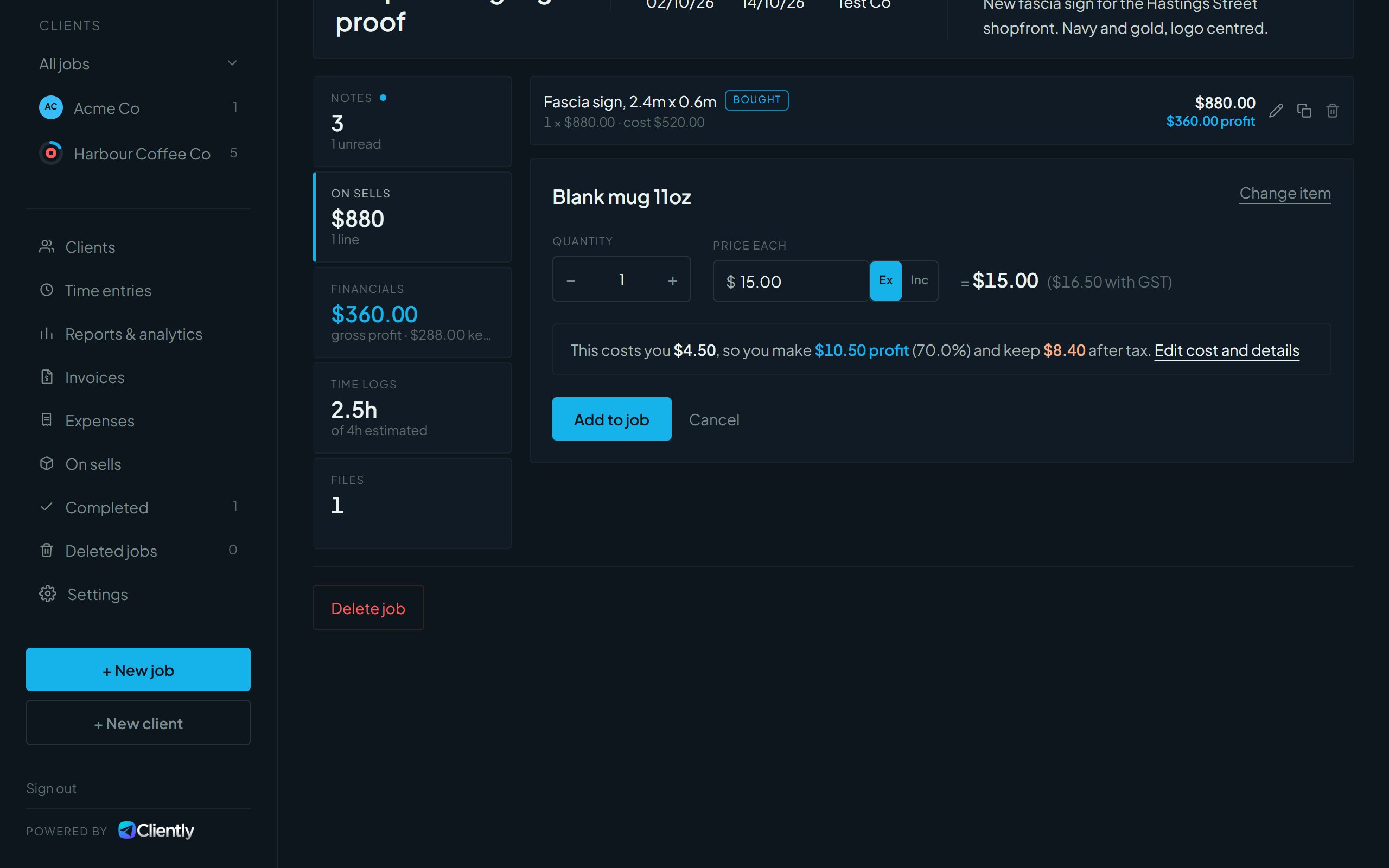Click the Invoices document icon
The image size is (1389, 868).
click(x=47, y=377)
